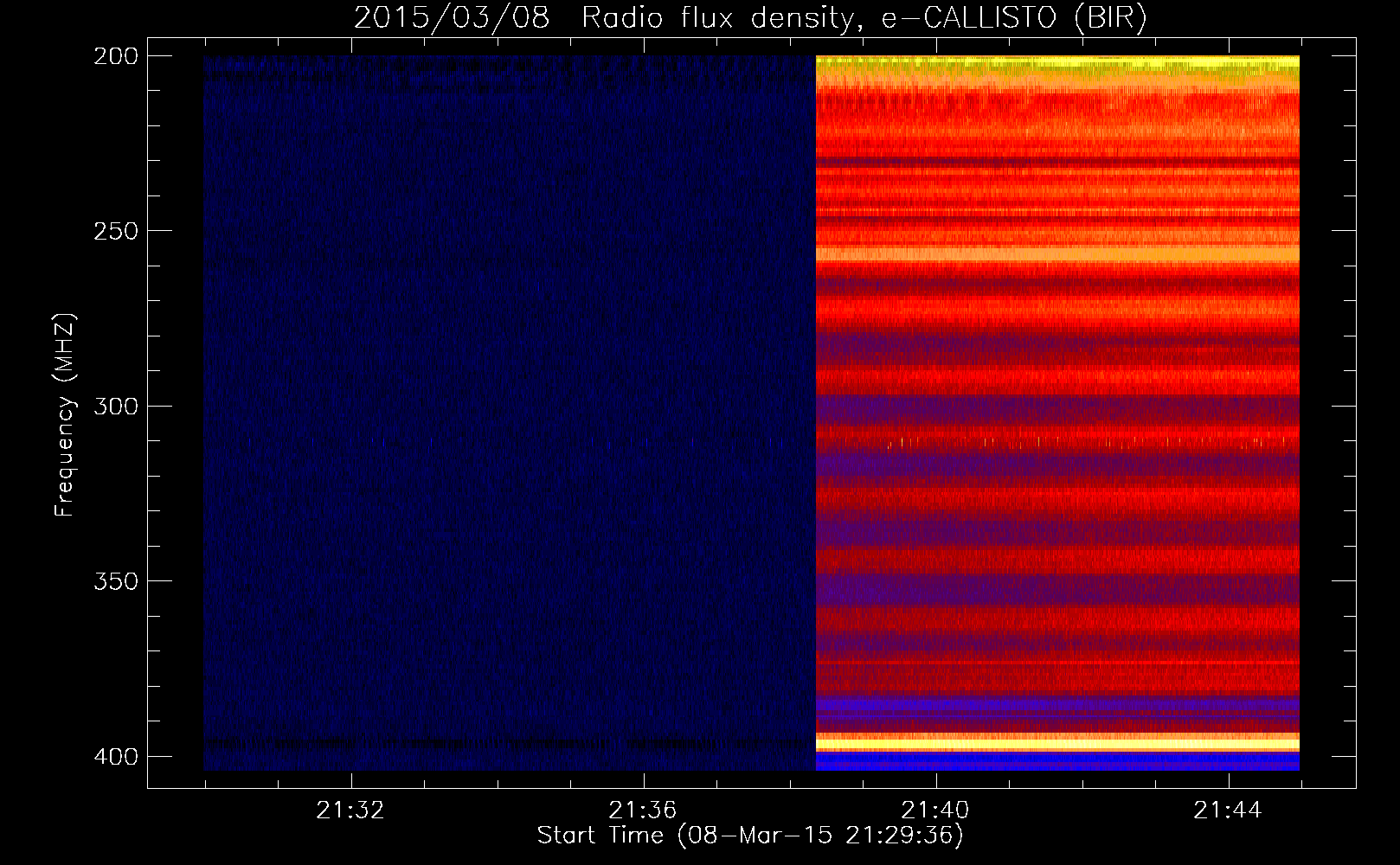Viewport: 1400px width, 865px height.
Task: Click the 'Frequency (MHZ)' axis label
Action: (65, 414)
